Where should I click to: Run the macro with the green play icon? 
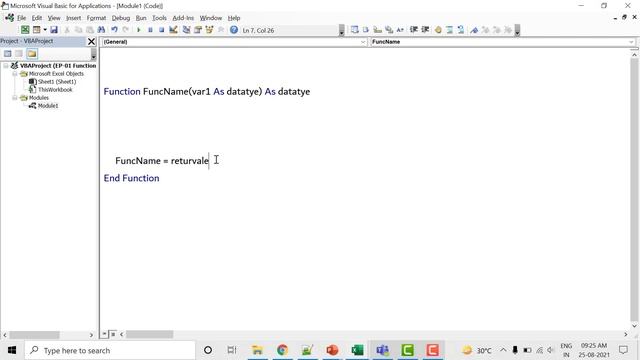138,30
